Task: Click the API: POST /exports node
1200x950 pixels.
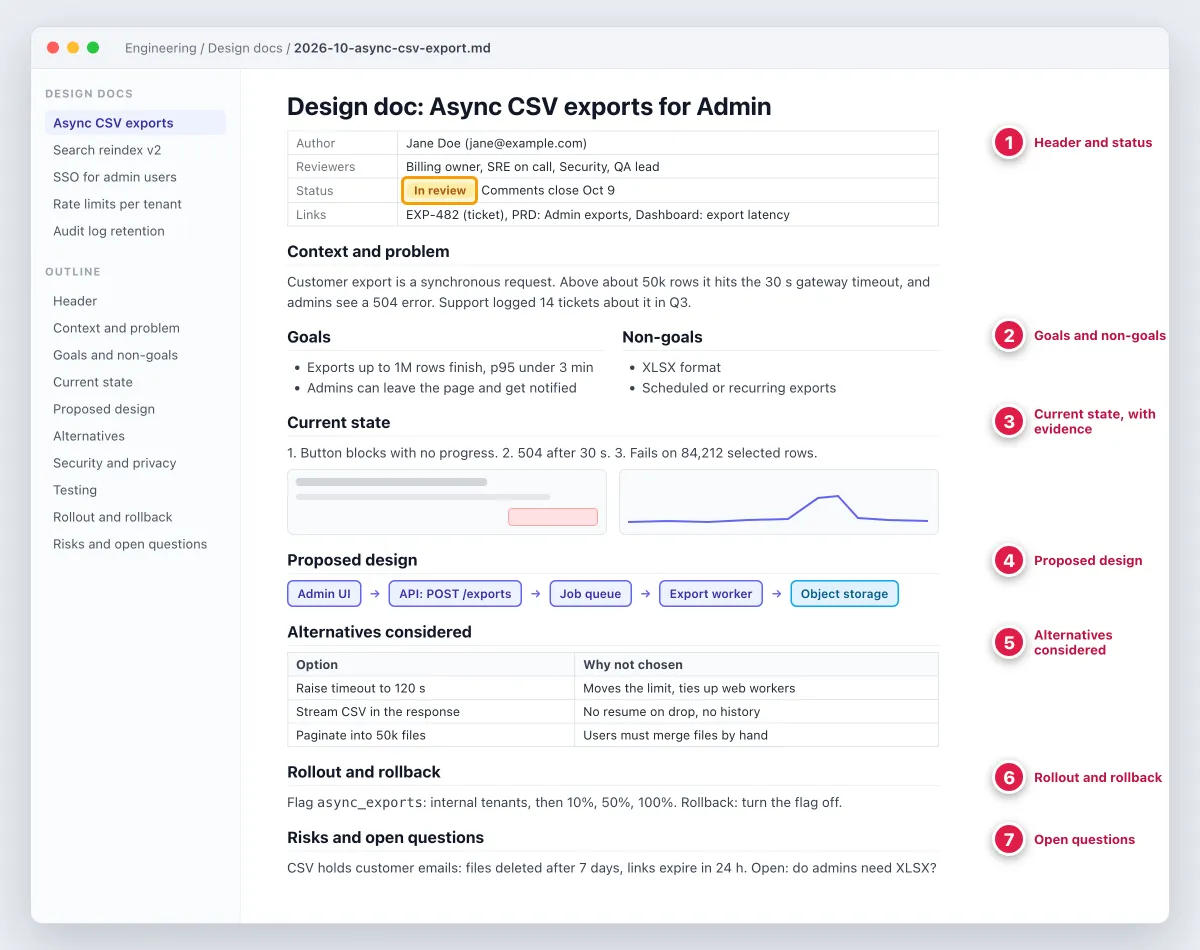Action: coord(455,594)
